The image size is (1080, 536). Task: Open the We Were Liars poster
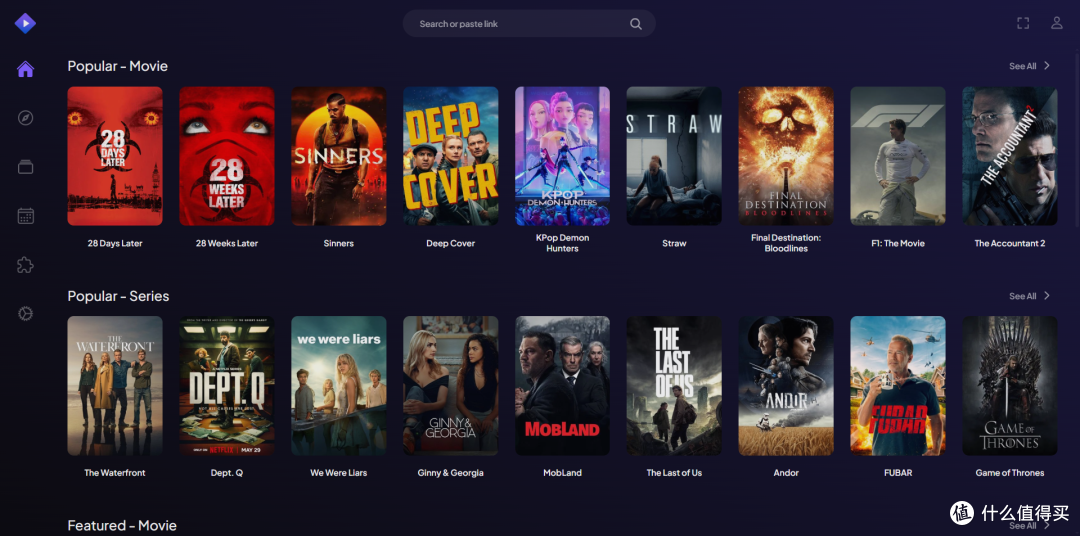click(338, 386)
